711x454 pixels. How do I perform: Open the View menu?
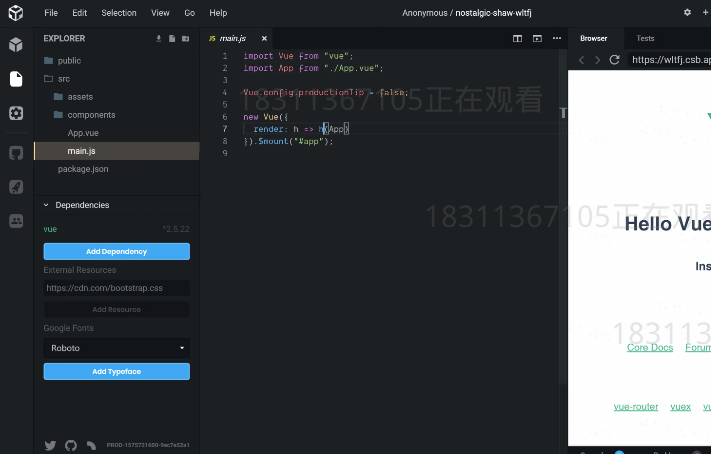[x=160, y=13]
